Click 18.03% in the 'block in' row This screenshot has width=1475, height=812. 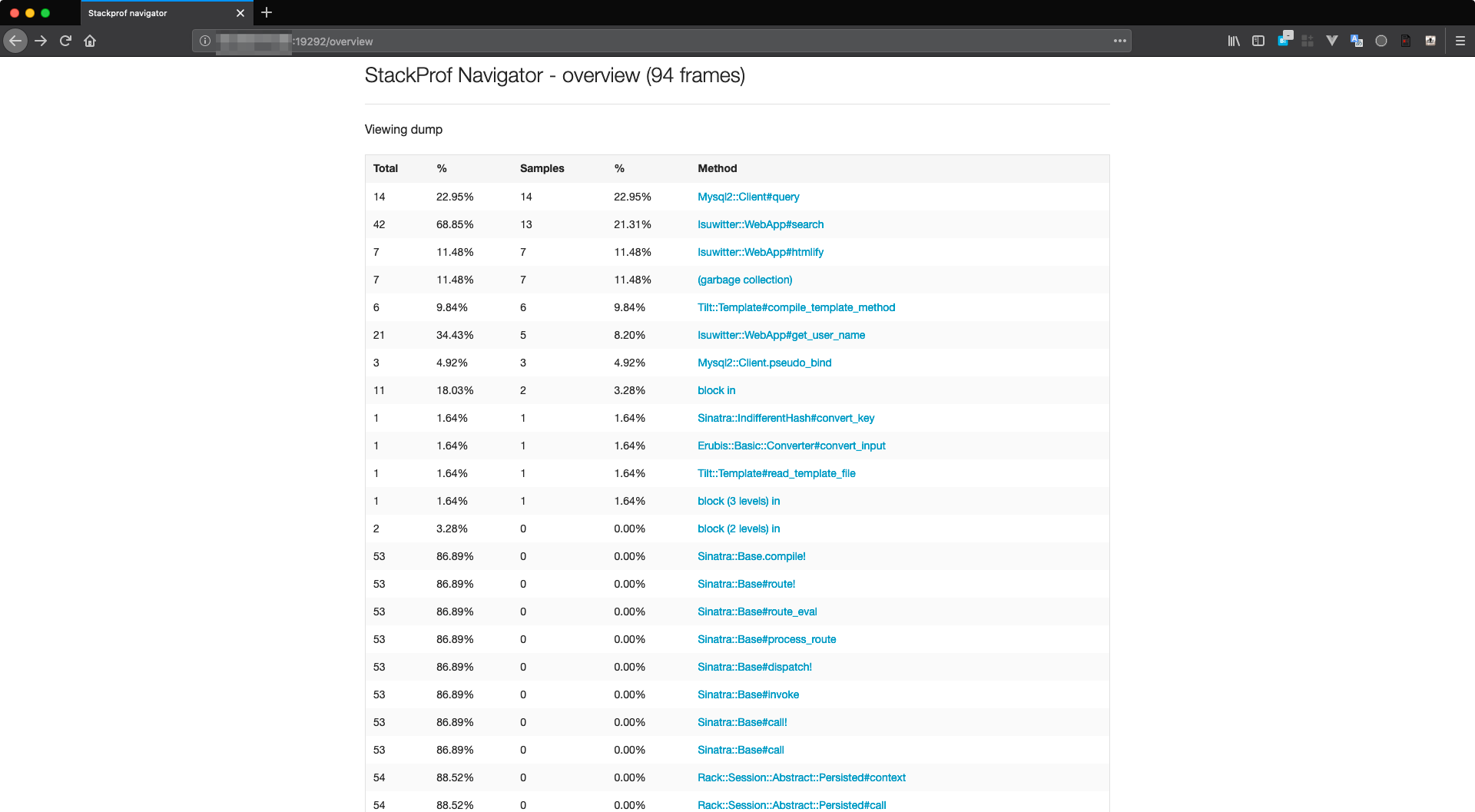coord(455,390)
